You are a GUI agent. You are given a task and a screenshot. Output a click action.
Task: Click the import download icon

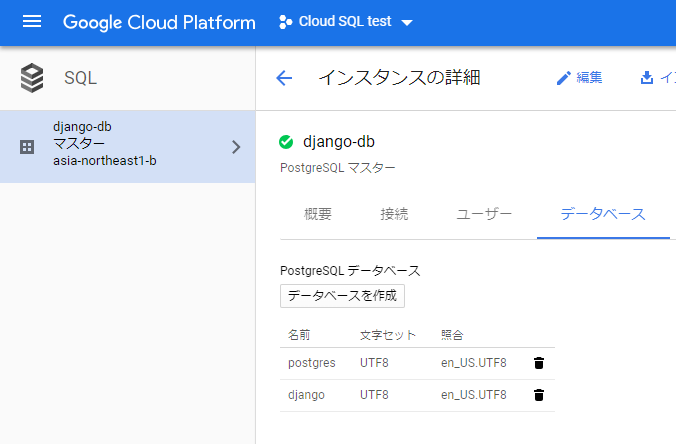tap(646, 78)
